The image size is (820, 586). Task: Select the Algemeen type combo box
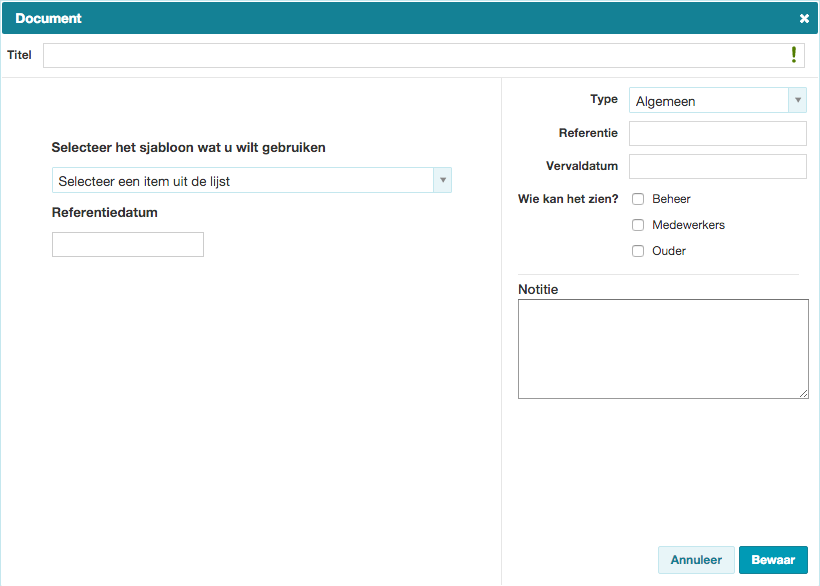click(718, 100)
